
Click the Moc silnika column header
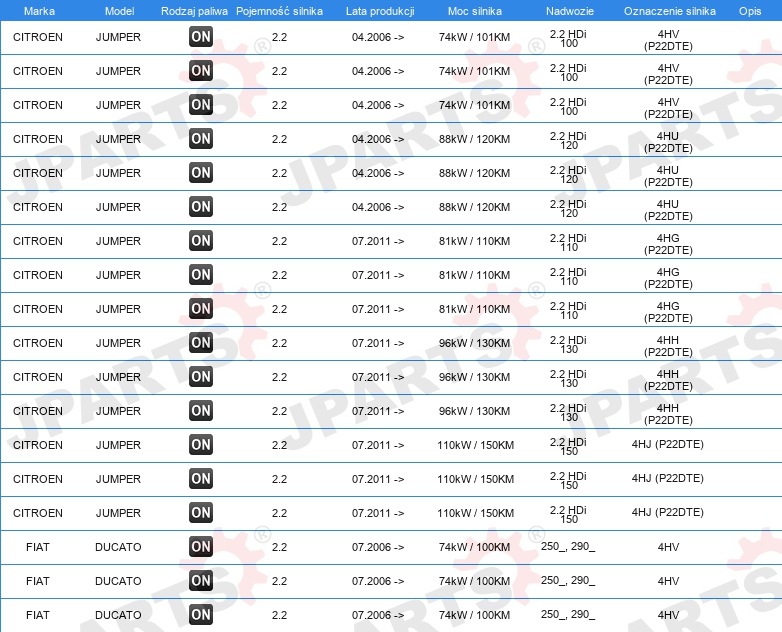[x=475, y=11]
